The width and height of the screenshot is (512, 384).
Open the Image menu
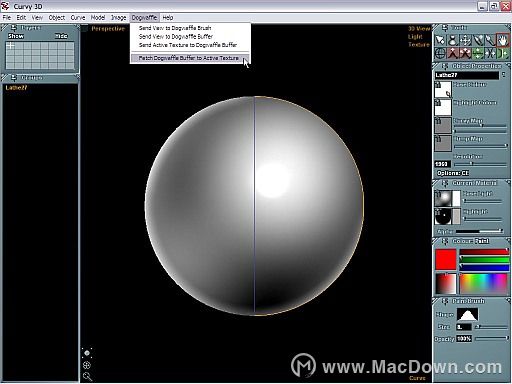118,18
